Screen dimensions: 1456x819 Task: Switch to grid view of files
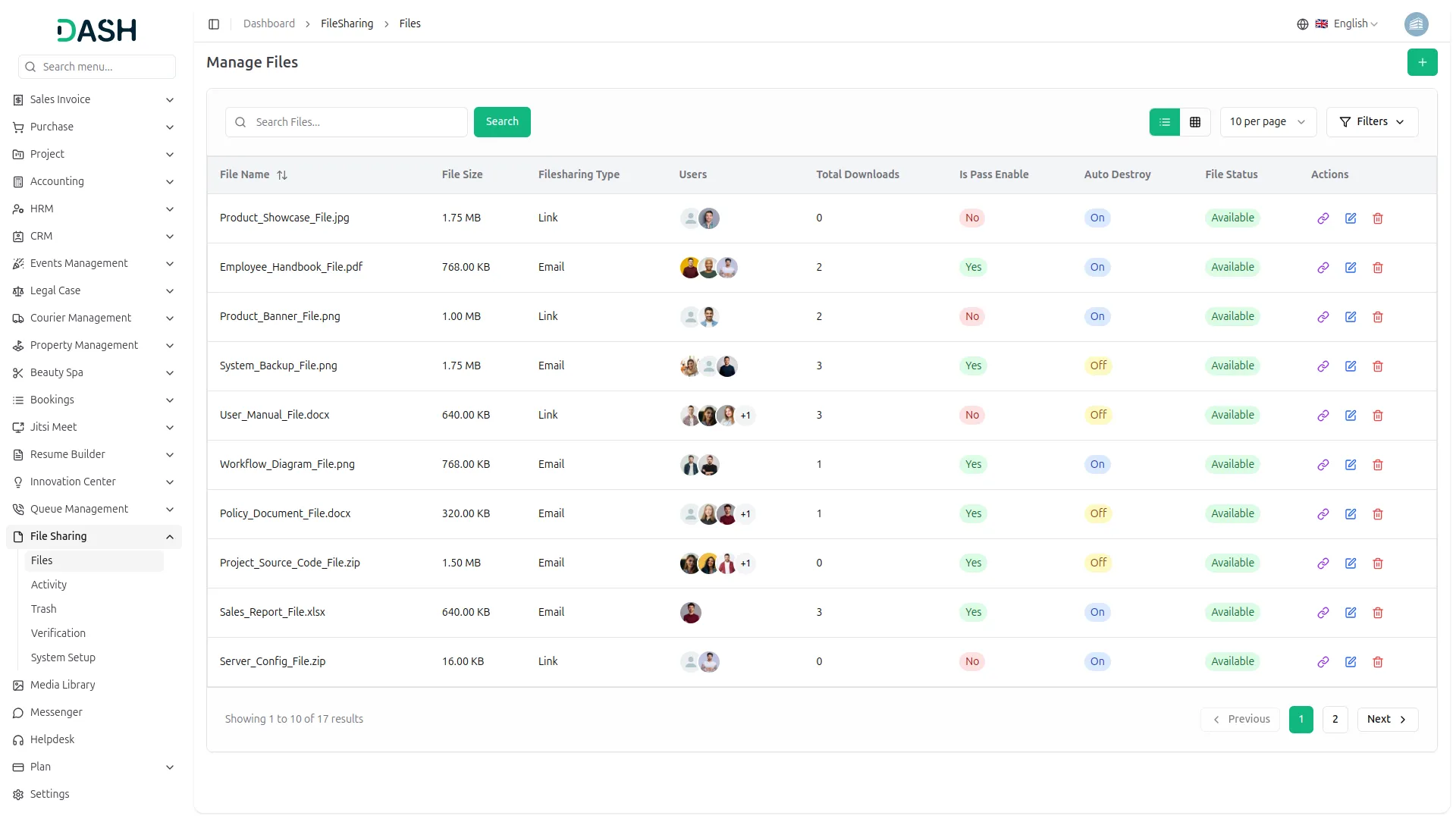pyautogui.click(x=1195, y=121)
